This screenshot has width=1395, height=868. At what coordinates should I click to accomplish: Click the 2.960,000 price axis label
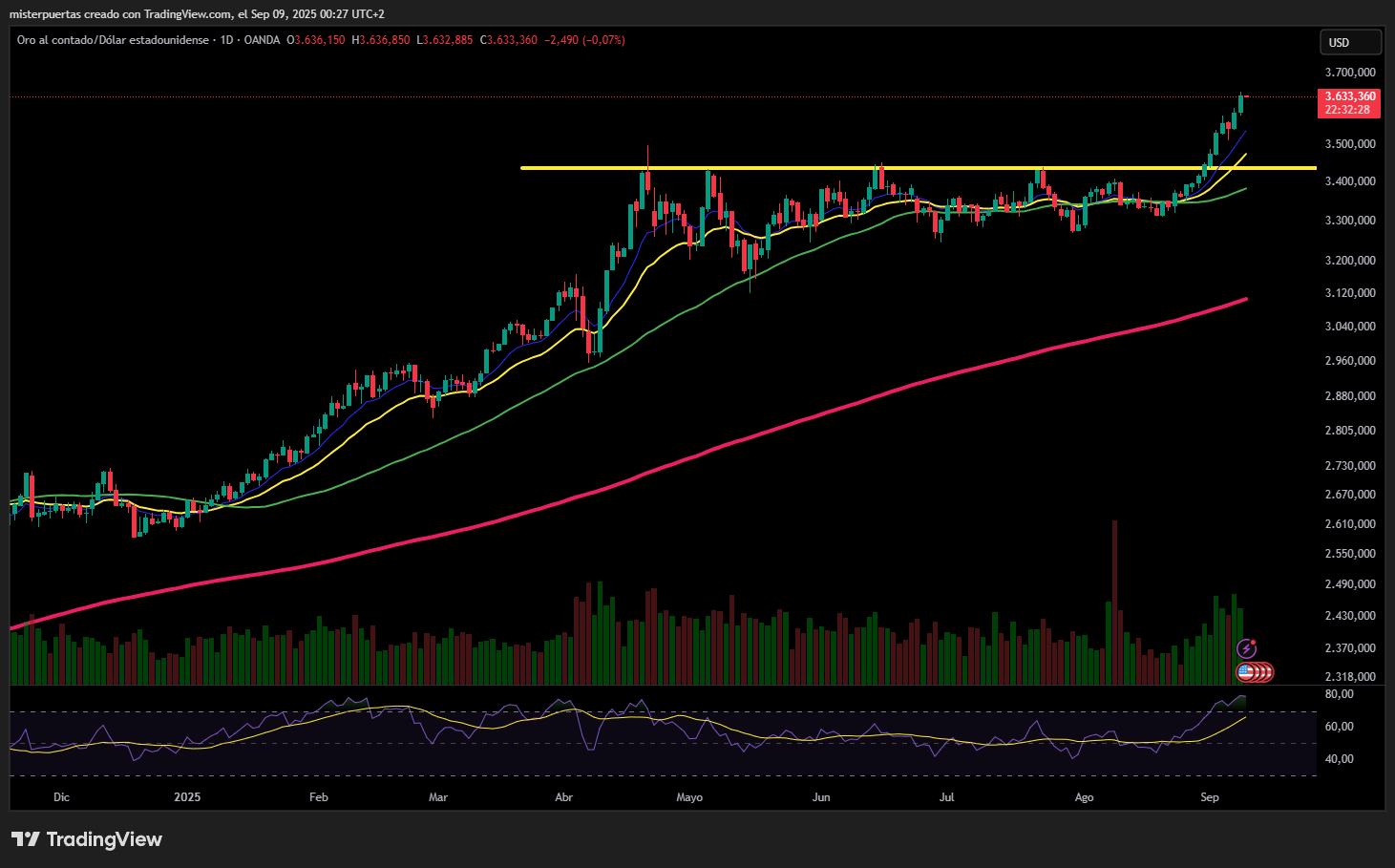coord(1350,361)
